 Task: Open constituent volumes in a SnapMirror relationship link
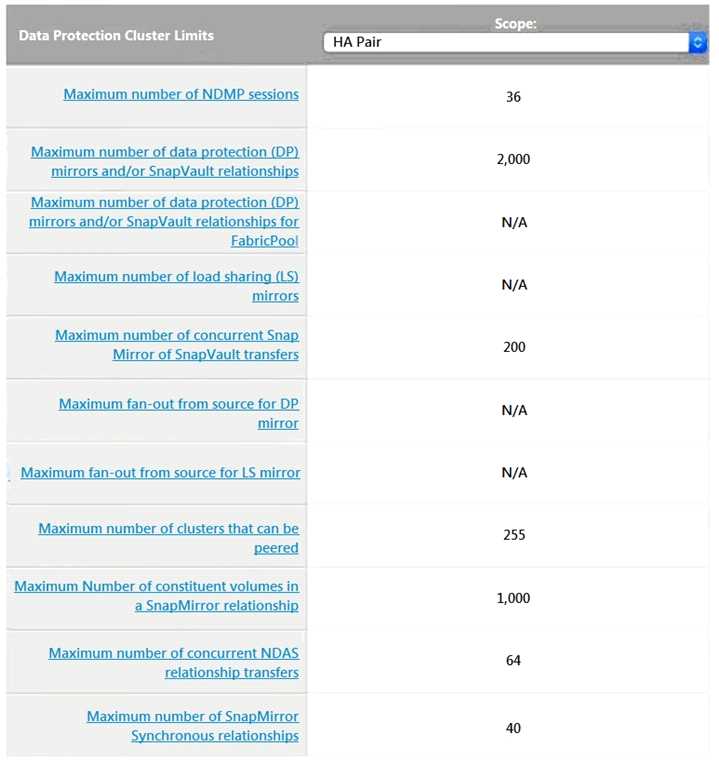(x=157, y=596)
